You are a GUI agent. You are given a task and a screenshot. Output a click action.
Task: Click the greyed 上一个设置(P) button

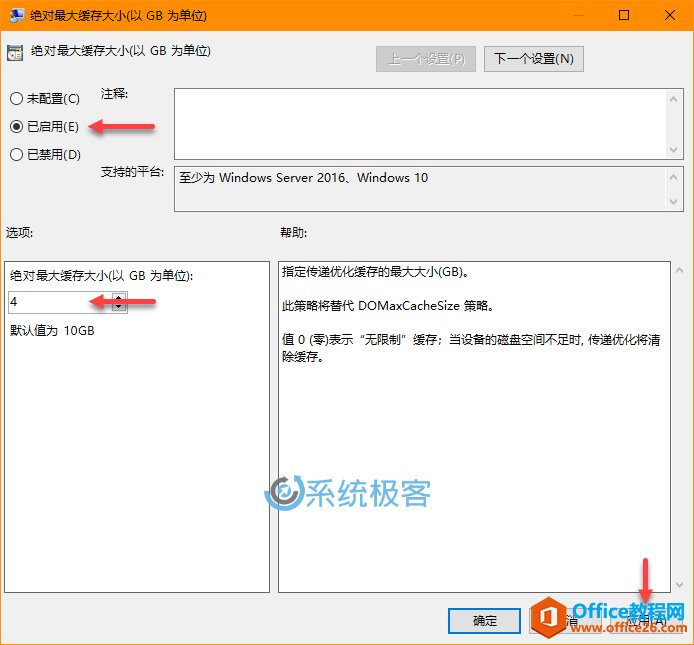click(x=426, y=58)
